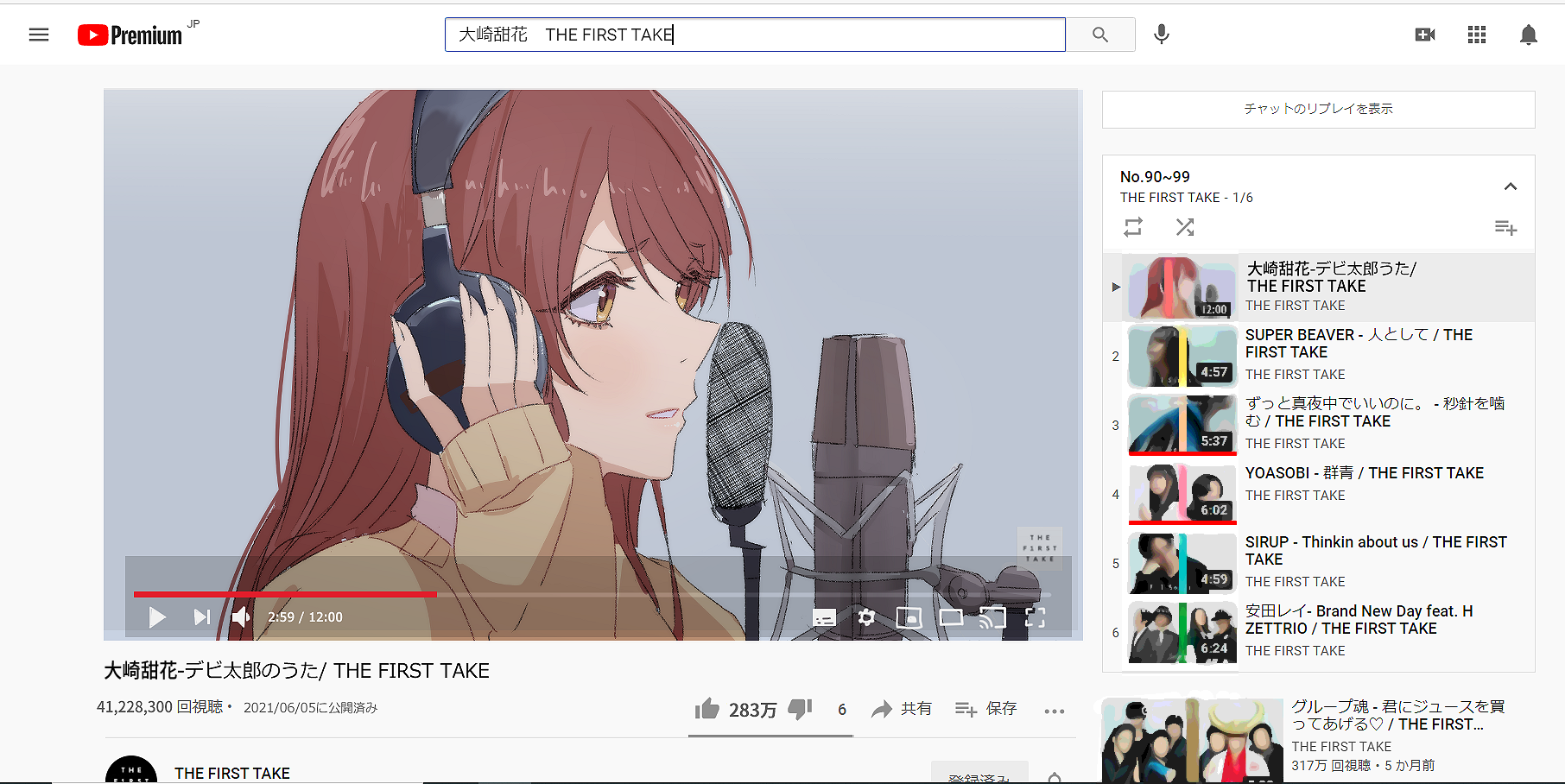The image size is (1565, 784).
Task: Show chat replay チャットのリプレイを表示
Action: (1318, 109)
